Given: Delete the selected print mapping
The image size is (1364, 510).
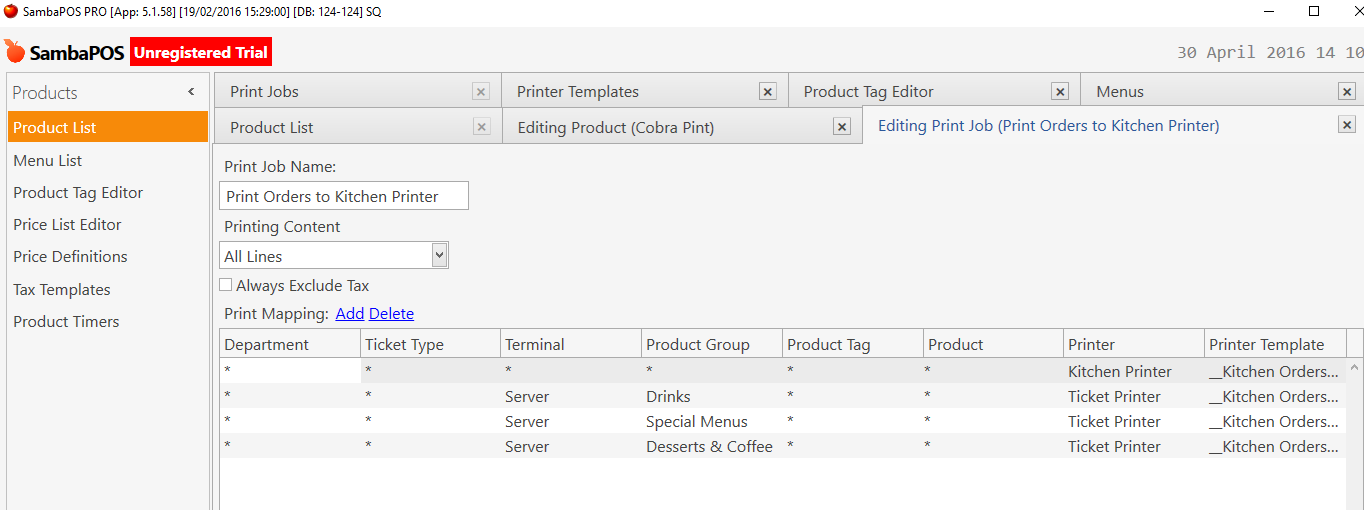Looking at the screenshot, I should pos(391,314).
